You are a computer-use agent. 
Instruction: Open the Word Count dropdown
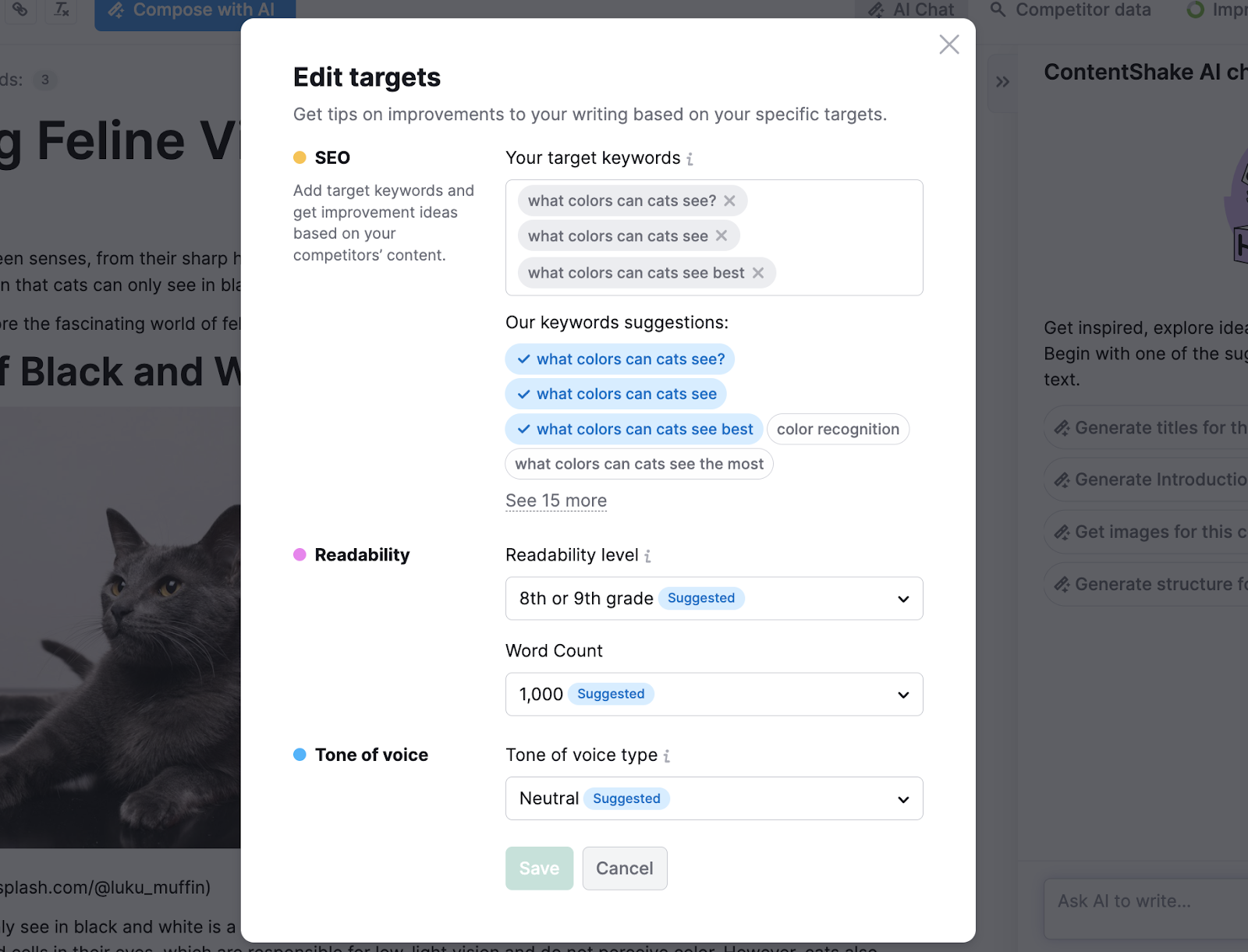(x=714, y=695)
